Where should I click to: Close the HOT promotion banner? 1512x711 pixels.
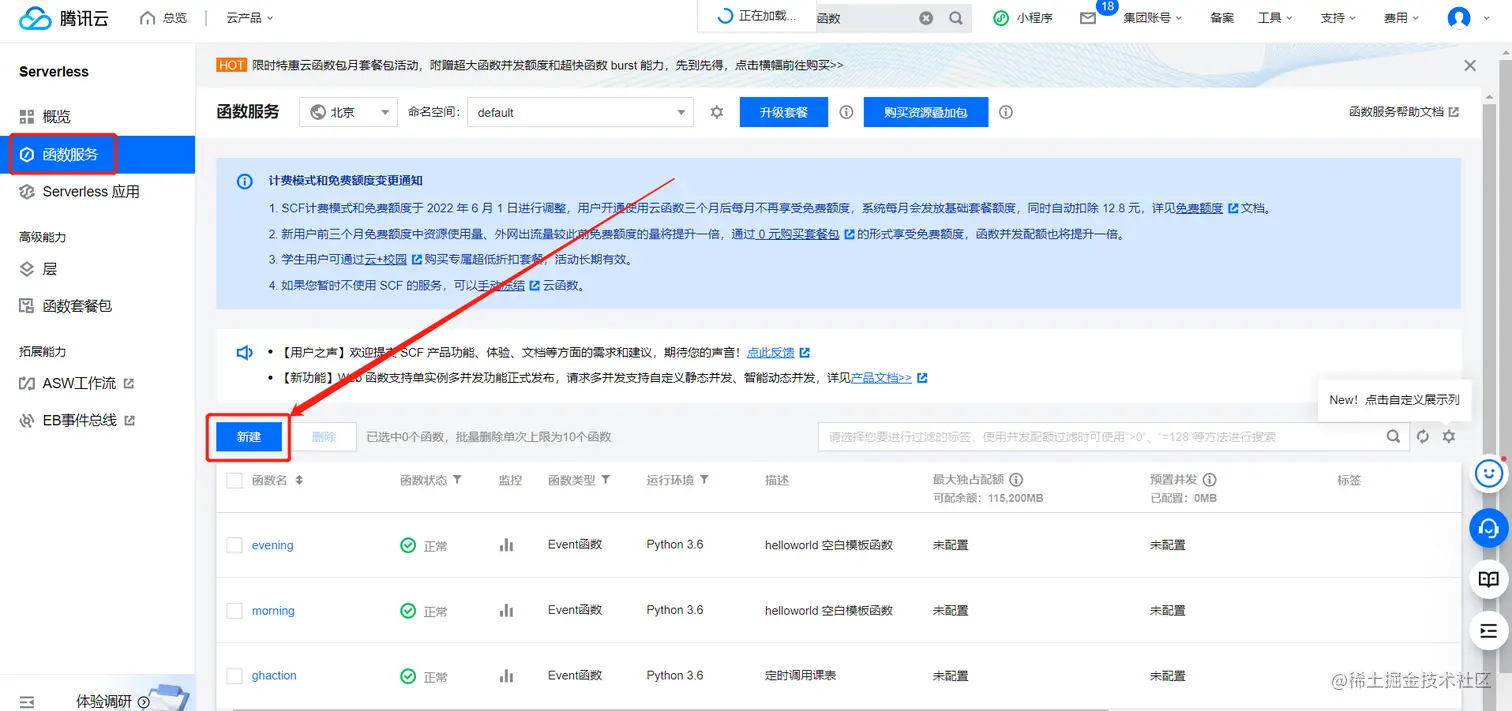coord(1470,65)
